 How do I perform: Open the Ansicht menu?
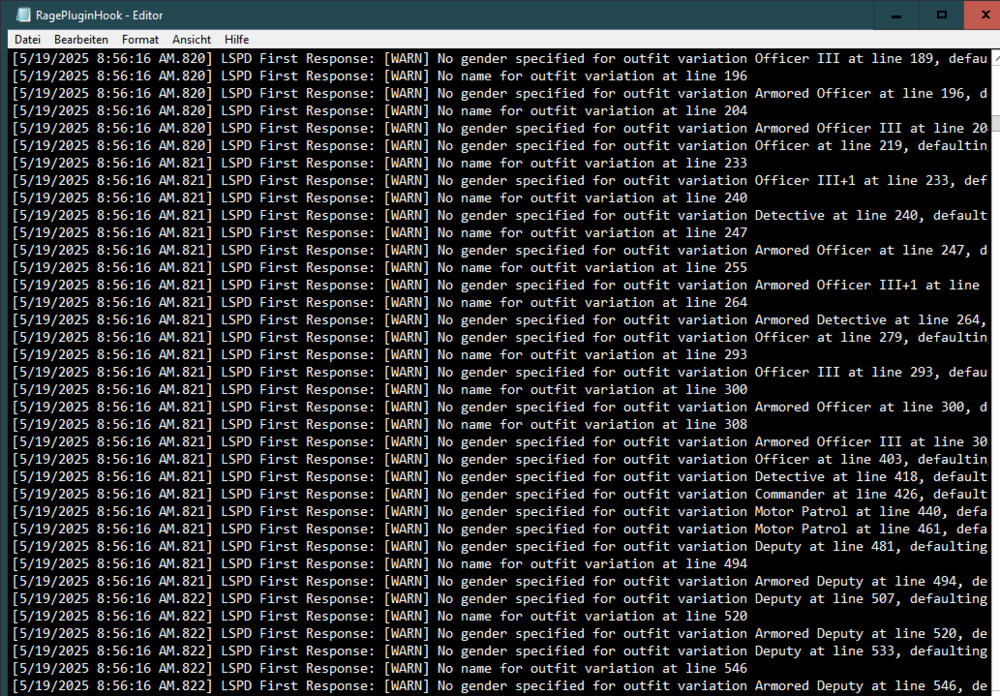(191, 39)
